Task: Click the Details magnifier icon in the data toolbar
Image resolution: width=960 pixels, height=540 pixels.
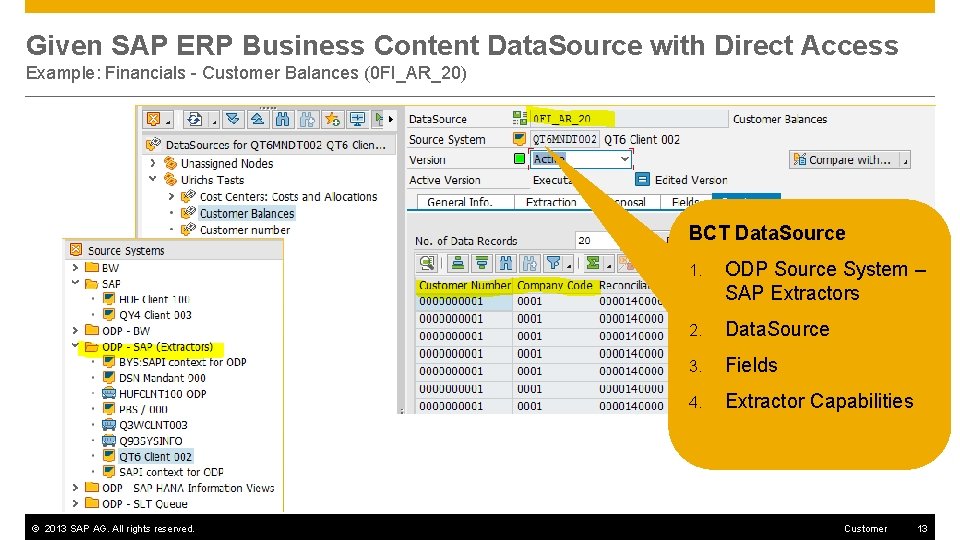Action: coord(427,263)
